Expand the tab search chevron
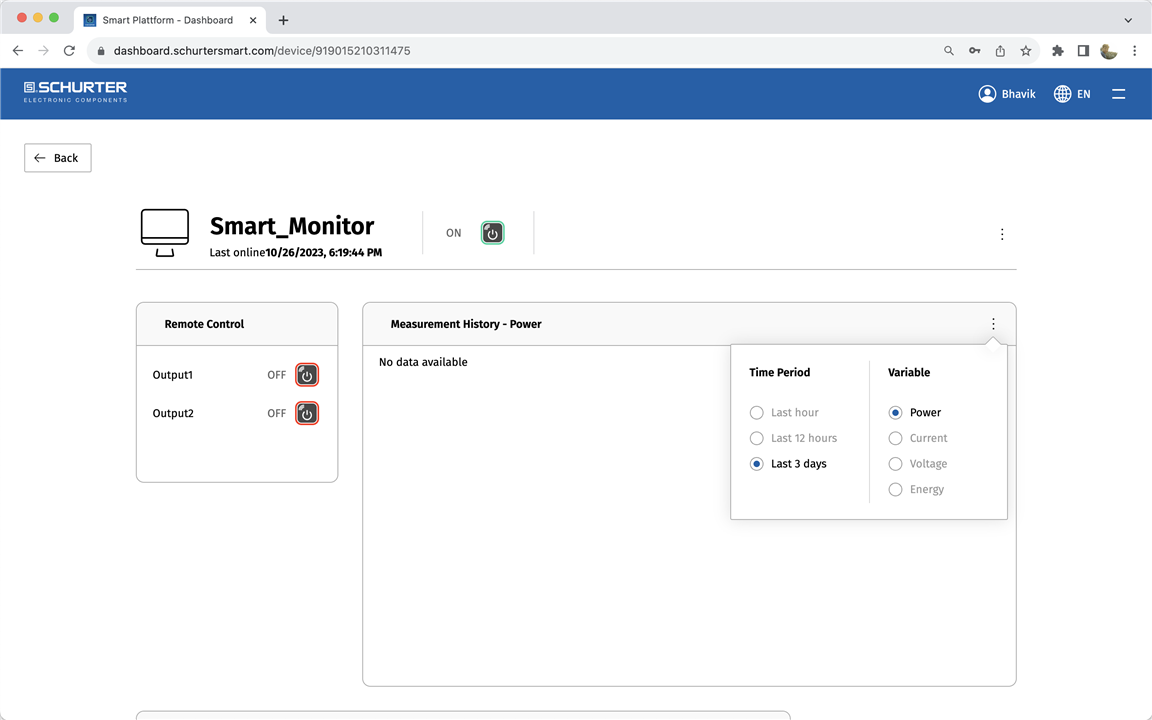 click(x=1128, y=20)
